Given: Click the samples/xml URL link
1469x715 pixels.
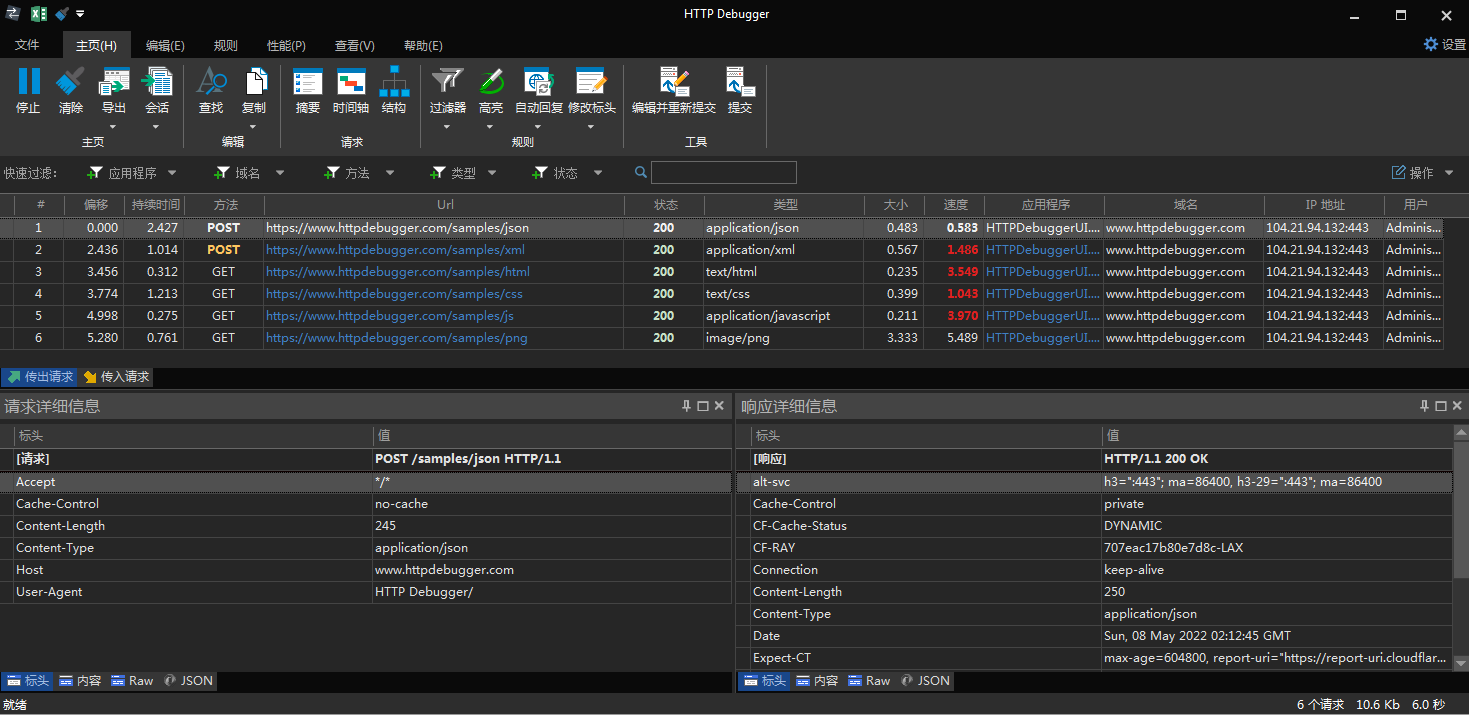Looking at the screenshot, I should [x=395, y=250].
